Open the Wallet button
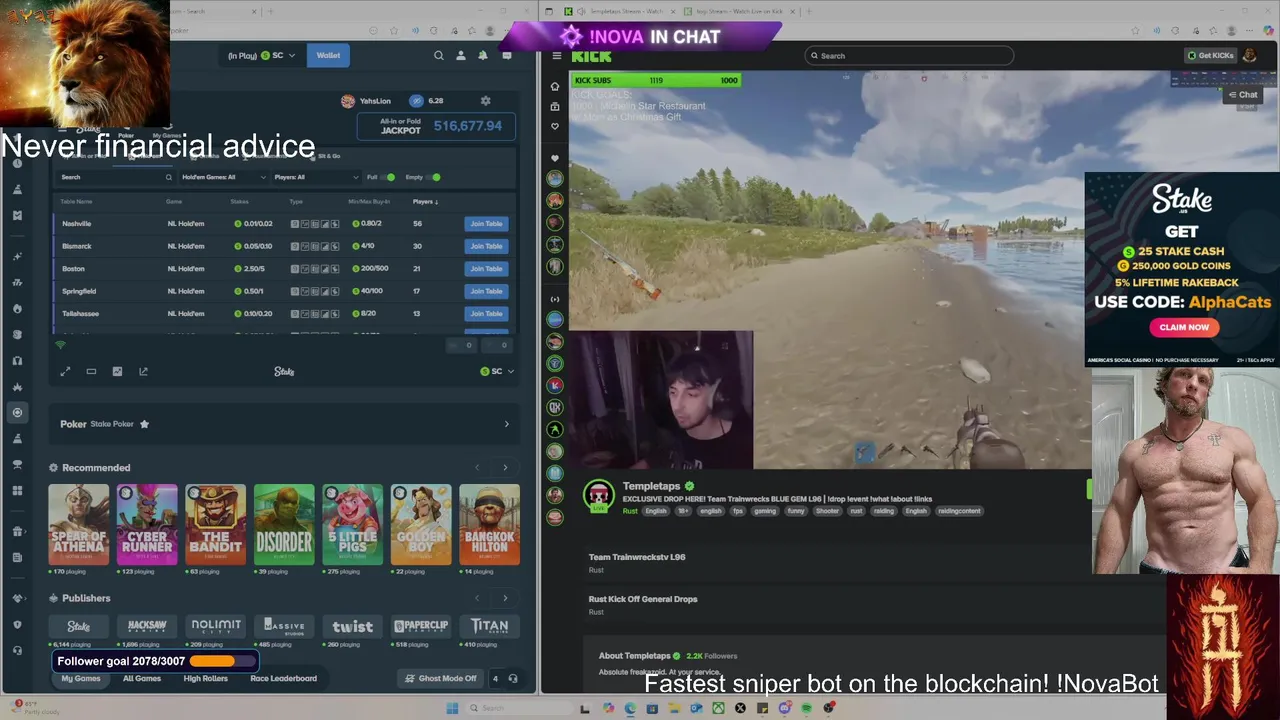Screen dimensions: 1280x720 click(328, 56)
